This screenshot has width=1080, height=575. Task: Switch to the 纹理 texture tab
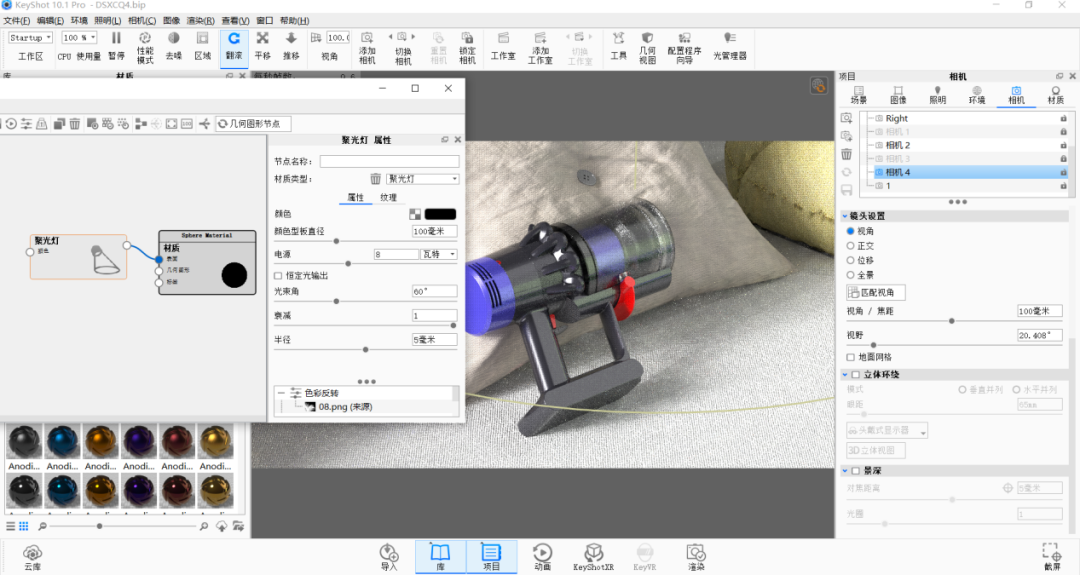click(388, 198)
